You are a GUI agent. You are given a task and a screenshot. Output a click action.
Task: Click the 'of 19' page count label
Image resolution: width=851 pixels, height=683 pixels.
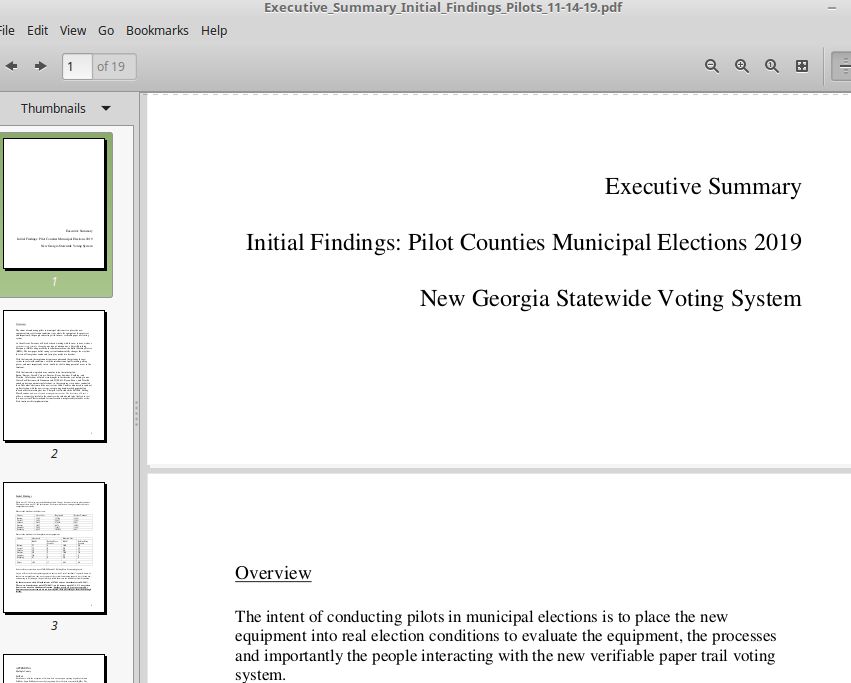pos(111,66)
